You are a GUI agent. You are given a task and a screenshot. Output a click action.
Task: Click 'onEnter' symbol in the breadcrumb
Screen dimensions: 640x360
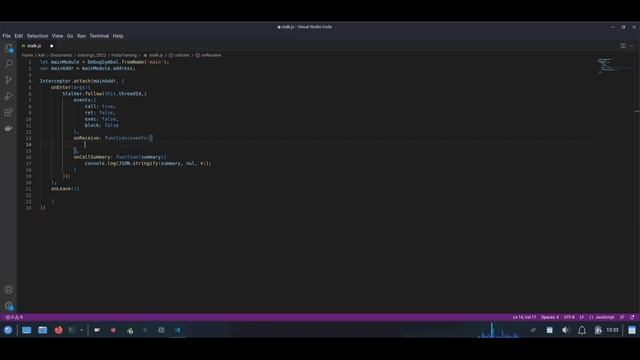(x=179, y=55)
